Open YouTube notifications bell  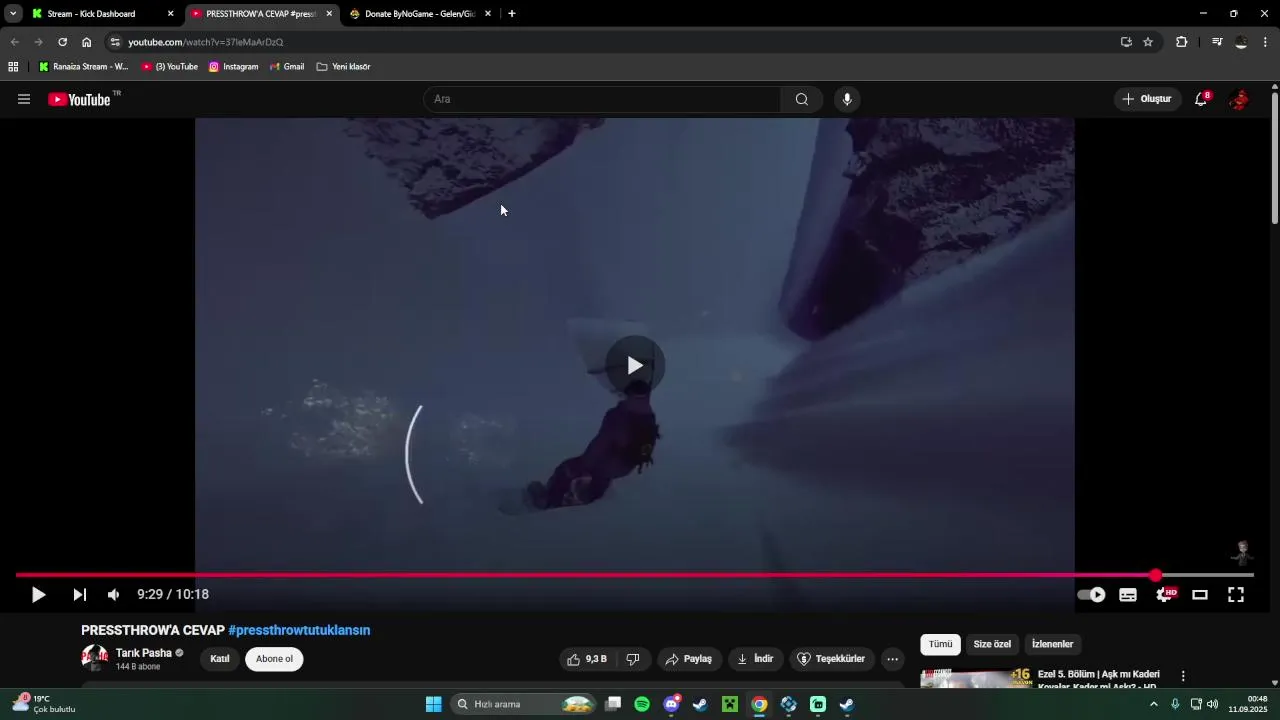(1202, 99)
